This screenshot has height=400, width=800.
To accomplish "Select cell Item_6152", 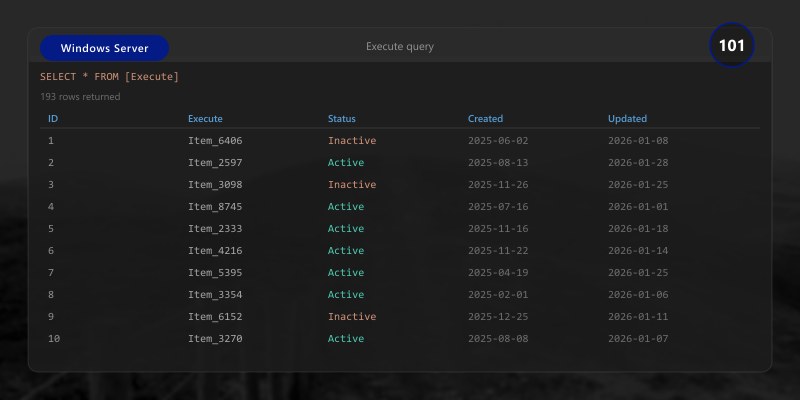I will (215, 316).
